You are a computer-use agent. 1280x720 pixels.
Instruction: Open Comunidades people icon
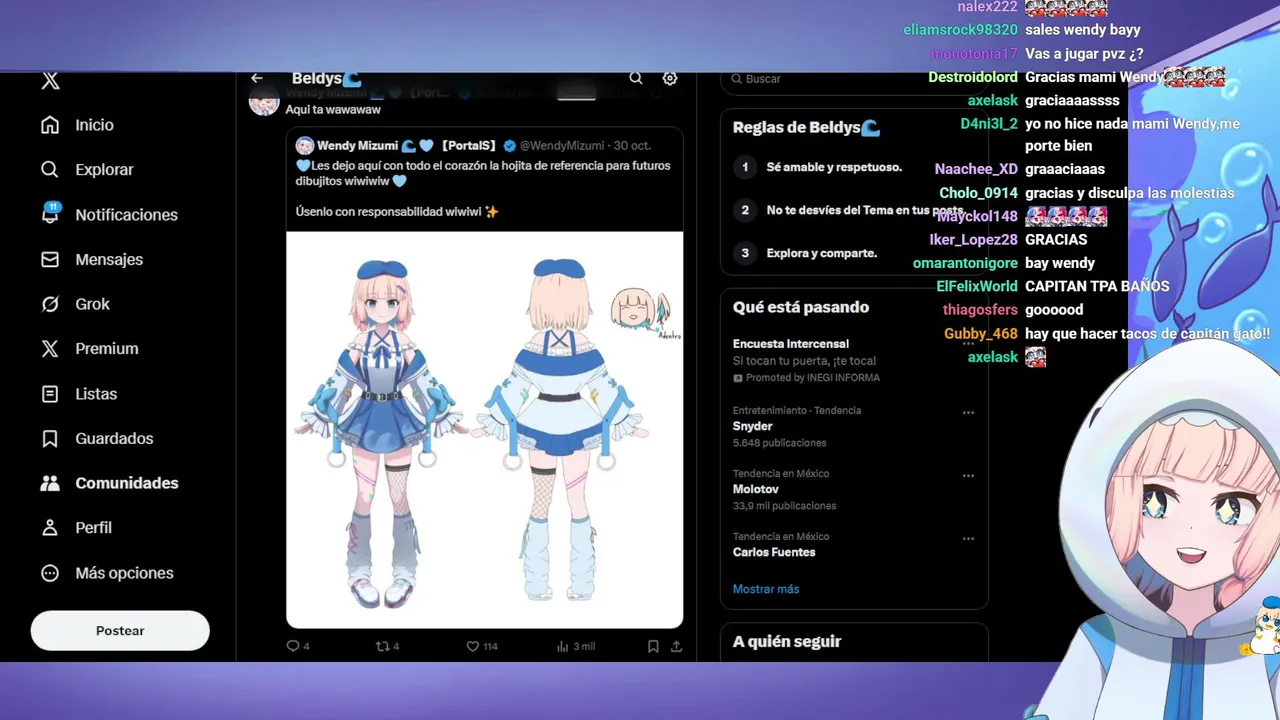tap(50, 483)
